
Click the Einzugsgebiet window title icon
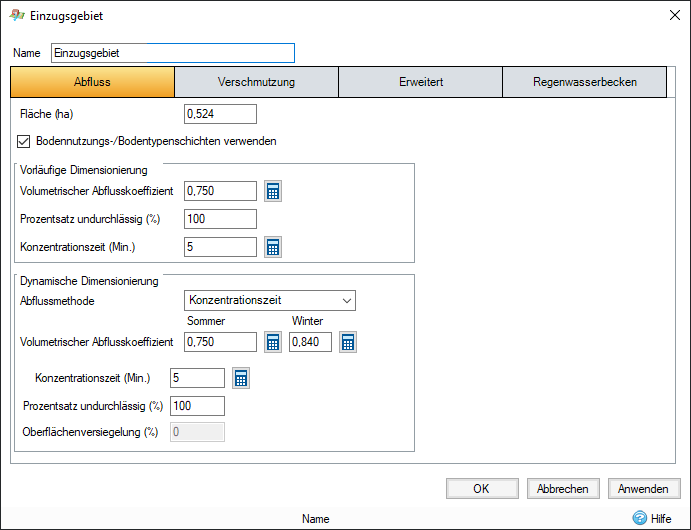pos(17,15)
